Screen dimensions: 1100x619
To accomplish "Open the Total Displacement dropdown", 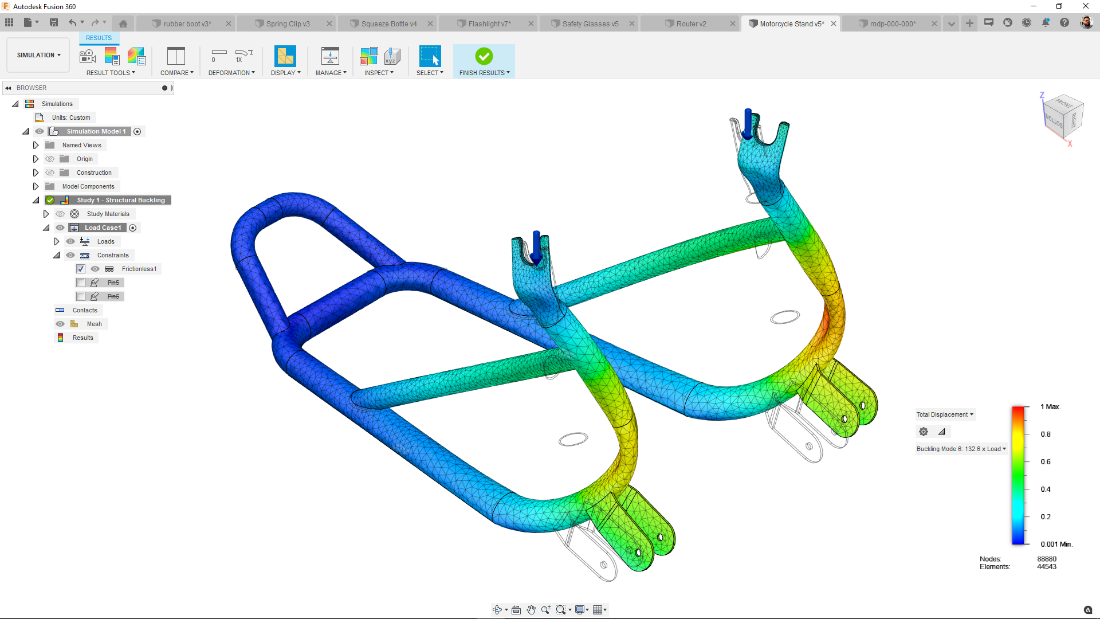I will click(x=943, y=413).
